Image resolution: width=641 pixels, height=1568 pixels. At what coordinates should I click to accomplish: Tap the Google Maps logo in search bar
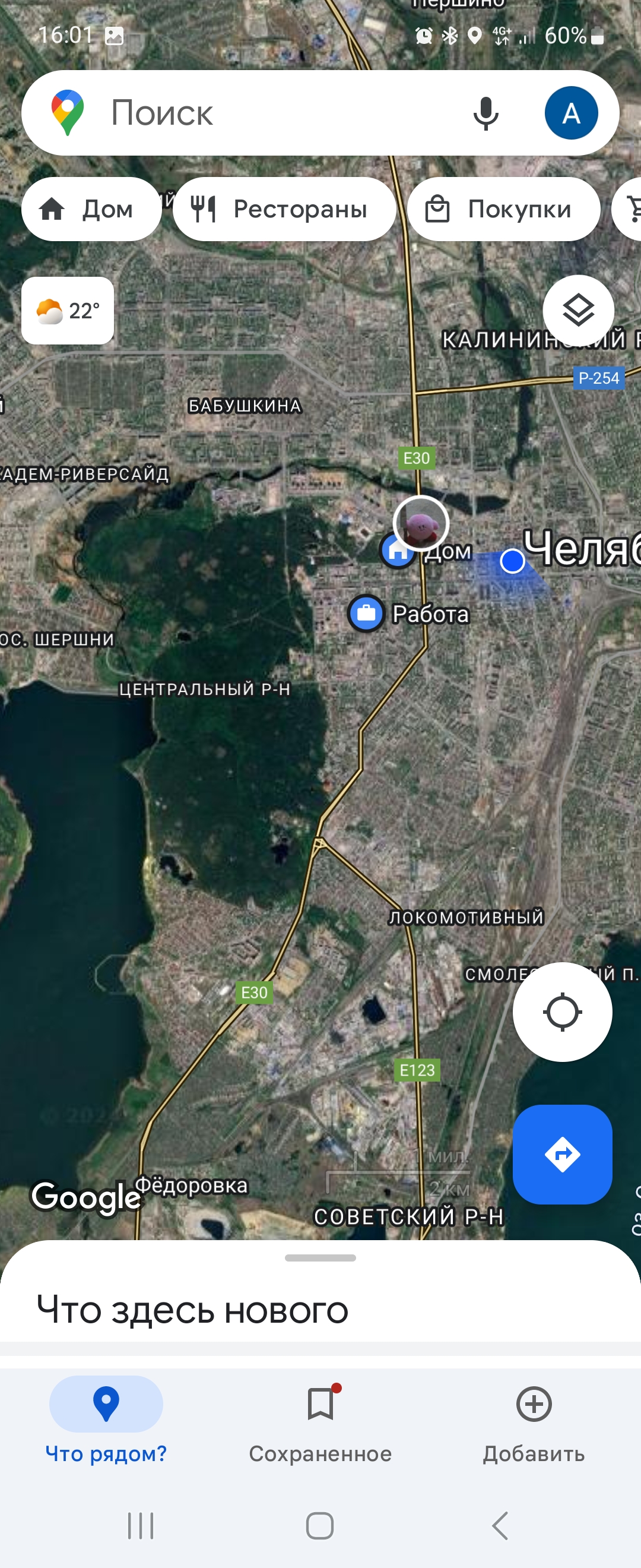tap(68, 113)
